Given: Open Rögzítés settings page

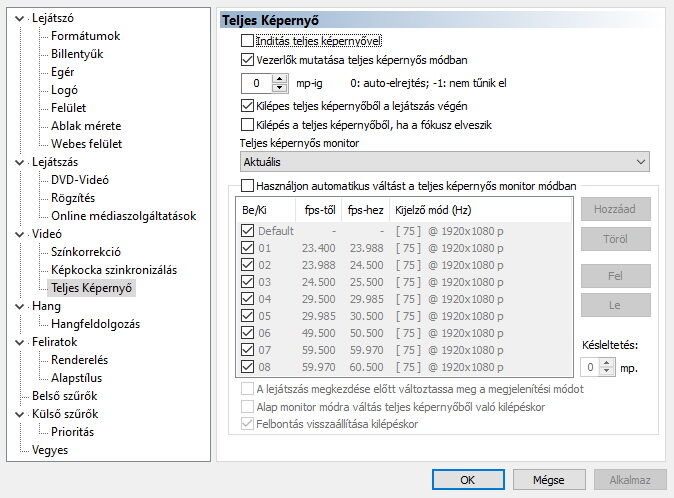Looking at the screenshot, I should [x=73, y=198].
